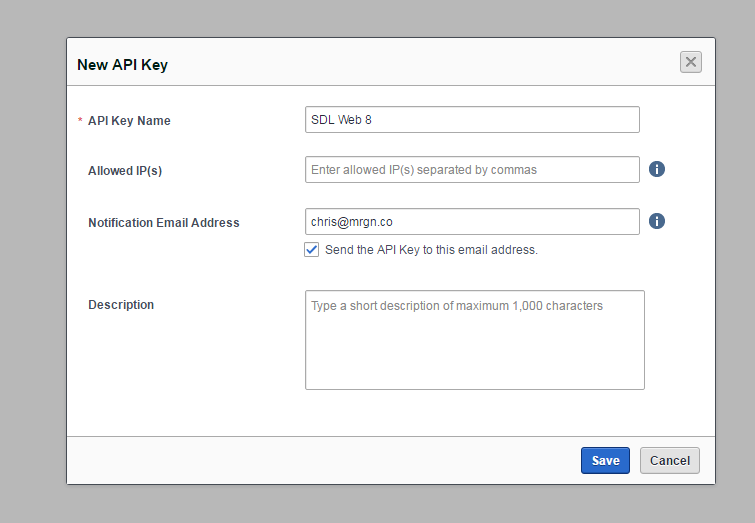Screen dimensions: 755x523
Task: Focus the API Key Name input field
Action: [x=472, y=120]
